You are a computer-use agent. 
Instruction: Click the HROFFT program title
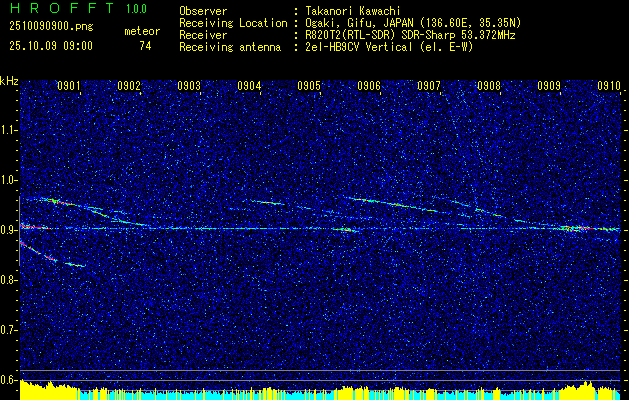[x=62, y=8]
